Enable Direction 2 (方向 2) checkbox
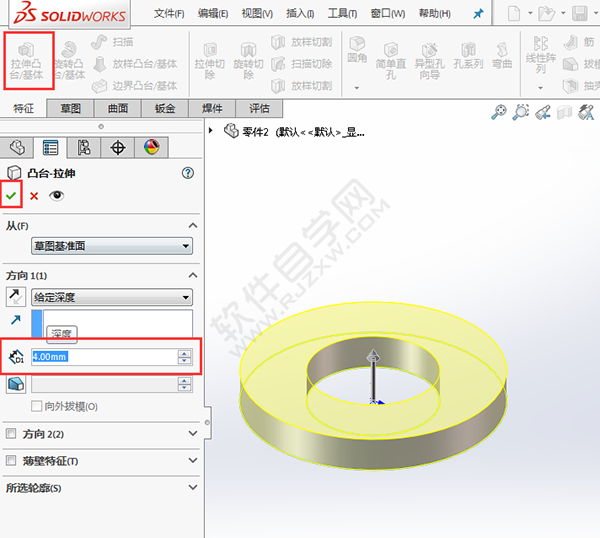 coord(11,434)
